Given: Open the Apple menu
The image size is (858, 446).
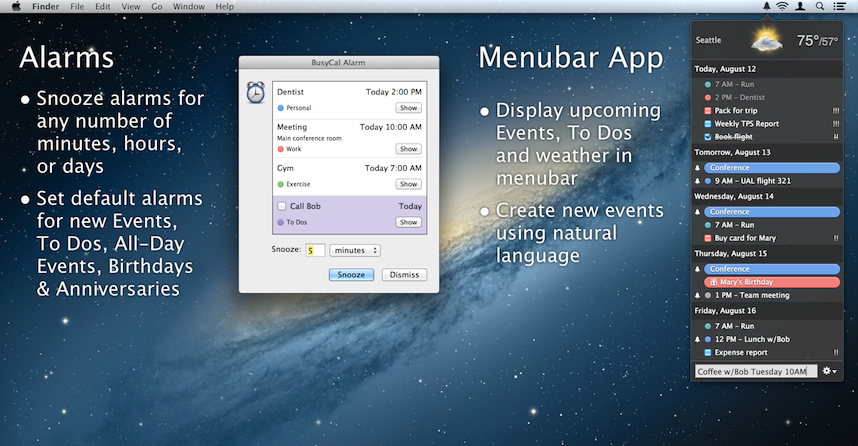Looking at the screenshot, I should (x=16, y=6).
